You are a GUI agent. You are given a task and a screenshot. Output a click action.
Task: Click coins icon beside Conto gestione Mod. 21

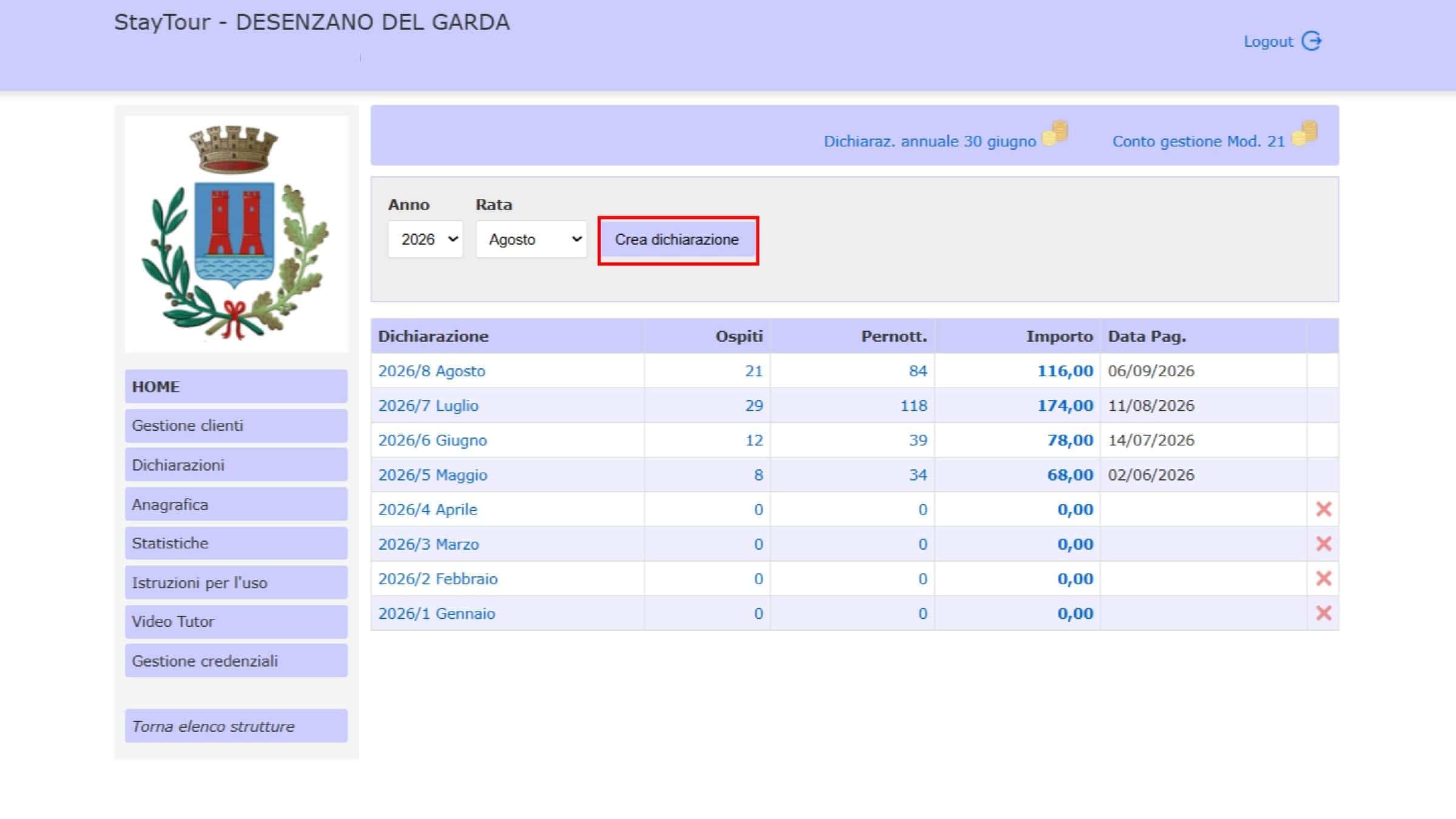[1304, 133]
